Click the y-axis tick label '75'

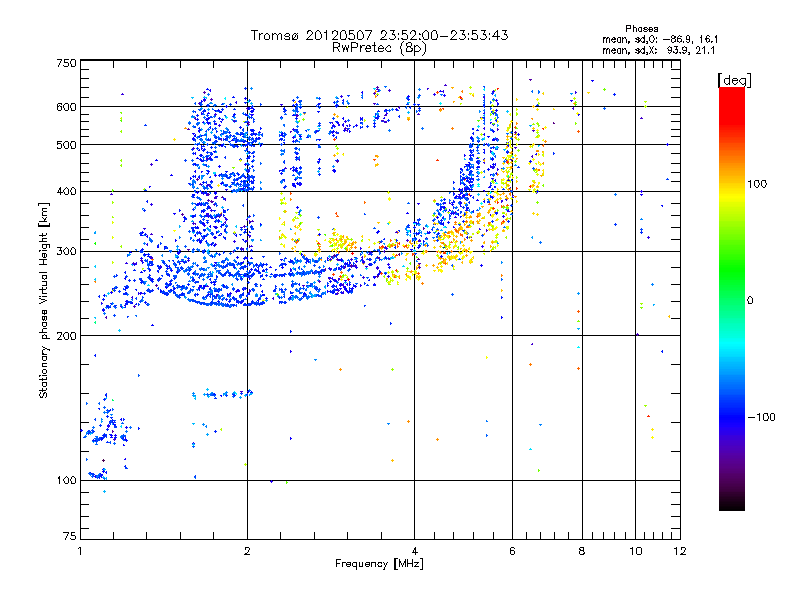coord(70,536)
